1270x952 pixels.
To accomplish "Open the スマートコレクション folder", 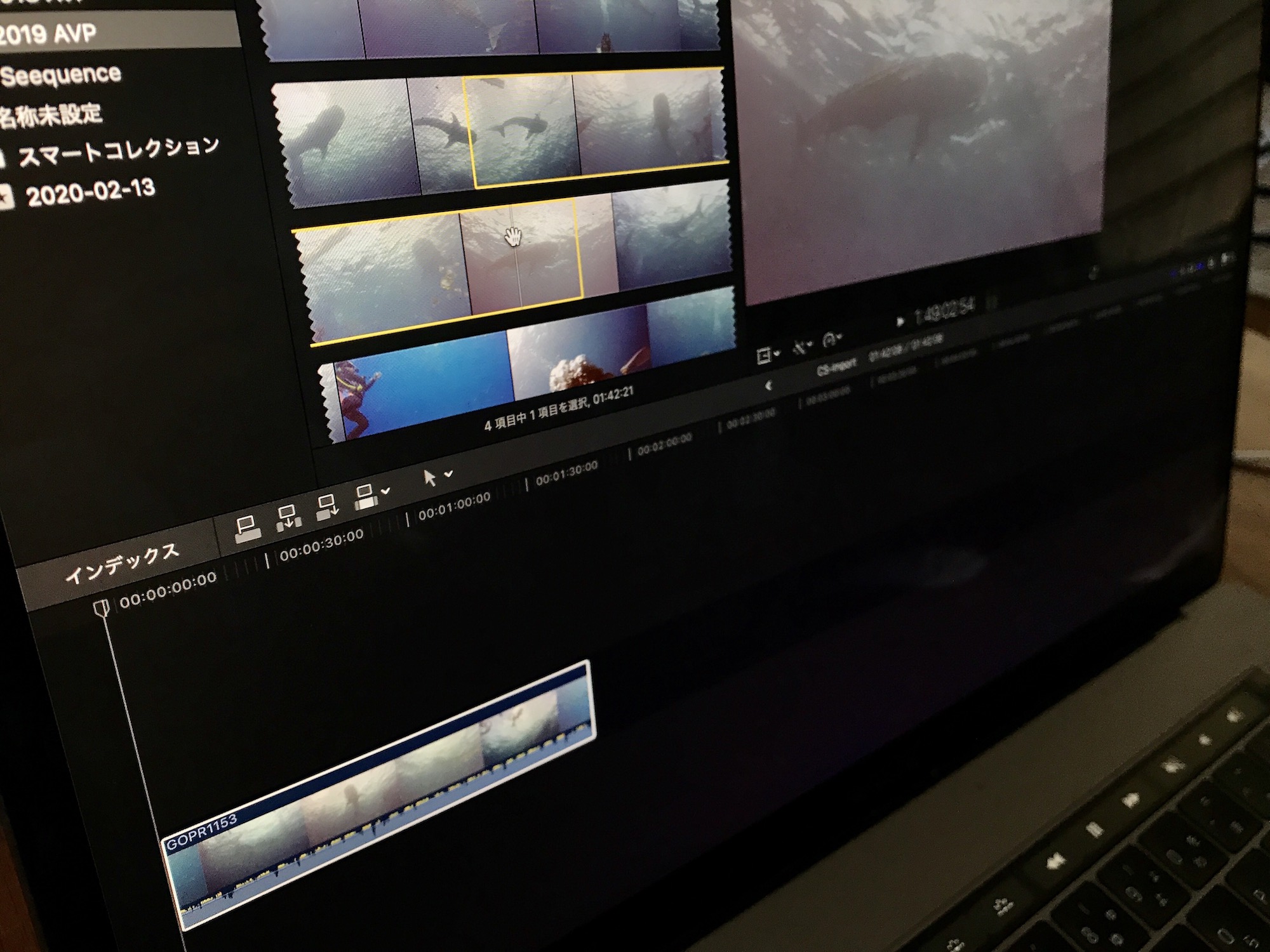I will 117,151.
